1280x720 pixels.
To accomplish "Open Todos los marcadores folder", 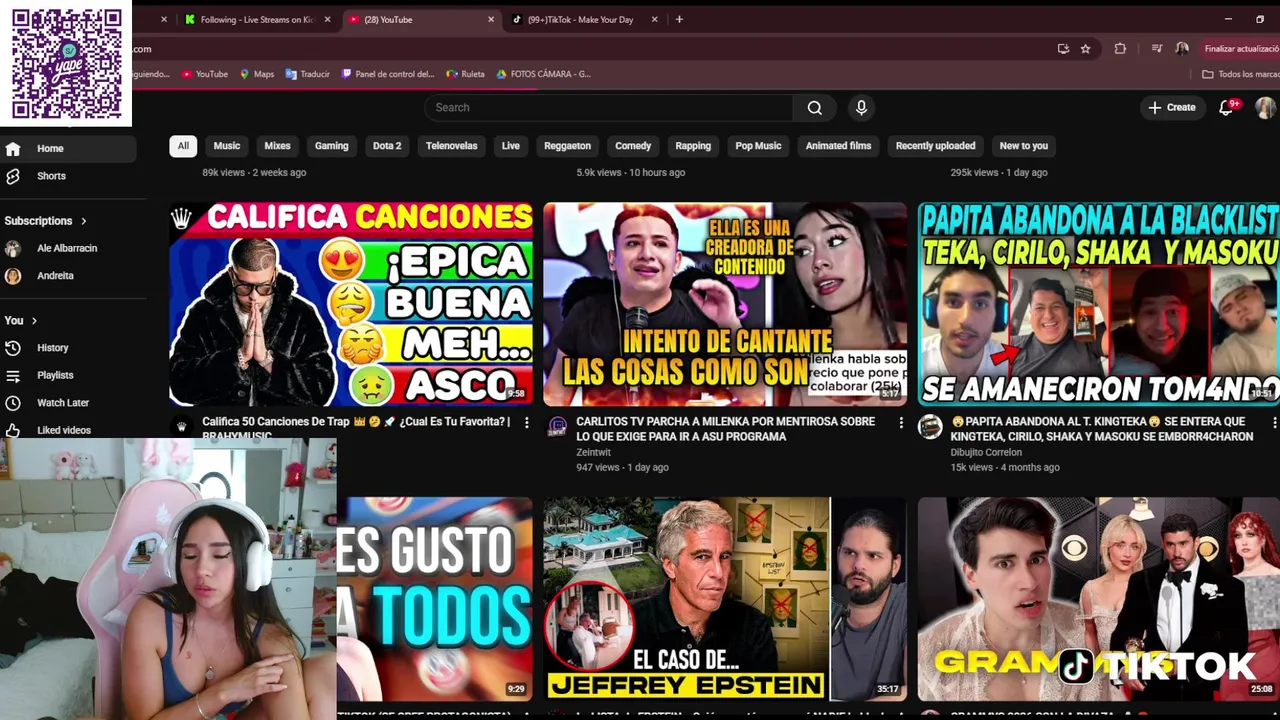I will click(1240, 74).
